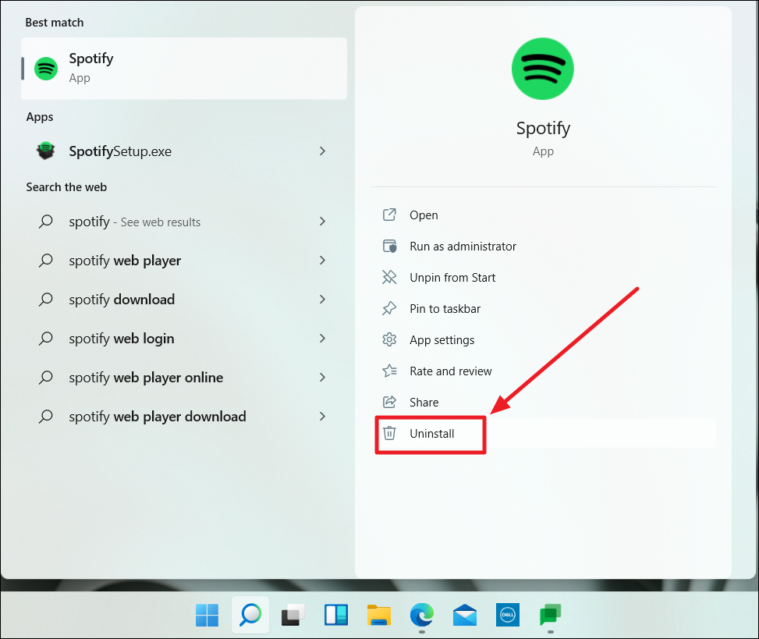The width and height of the screenshot is (759, 639).
Task: Launch File Explorer from taskbar
Action: (x=379, y=615)
